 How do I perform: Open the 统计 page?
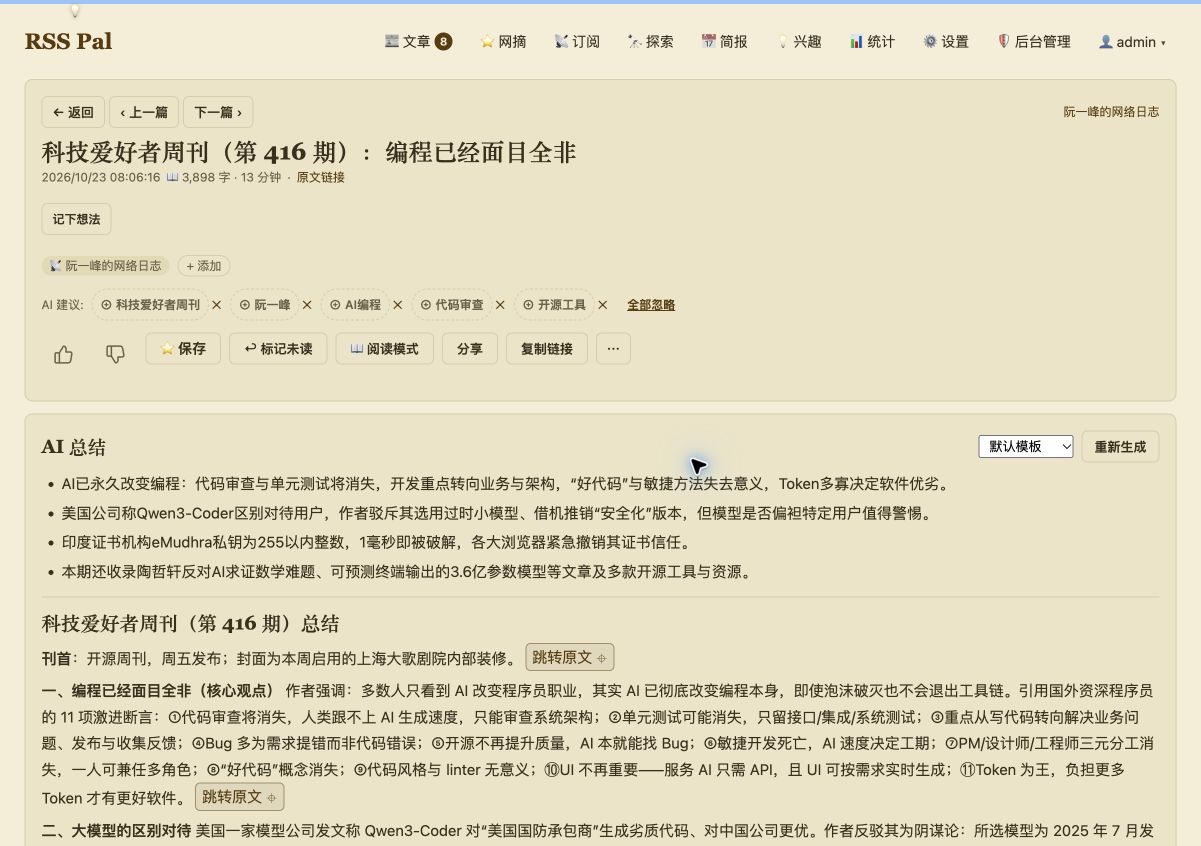pyautogui.click(x=872, y=42)
